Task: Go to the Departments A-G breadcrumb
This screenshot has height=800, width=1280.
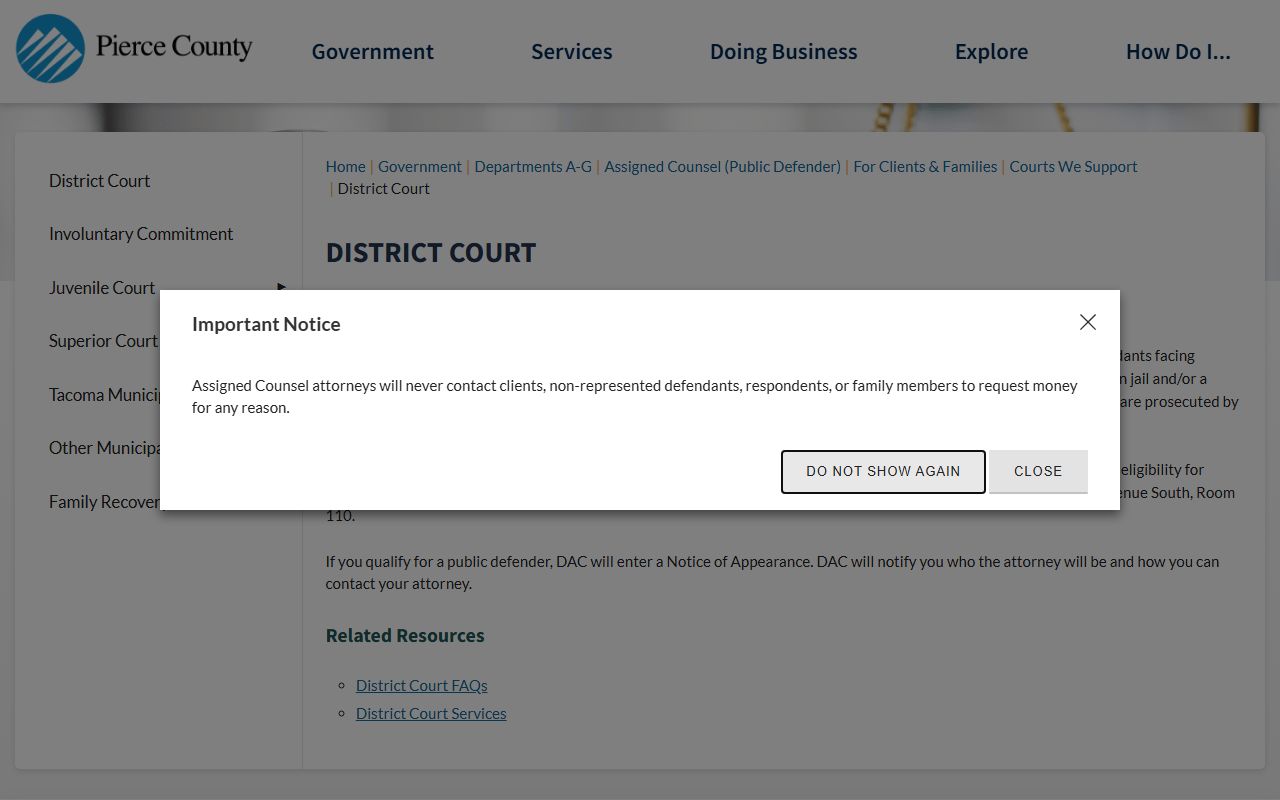Action: click(533, 166)
